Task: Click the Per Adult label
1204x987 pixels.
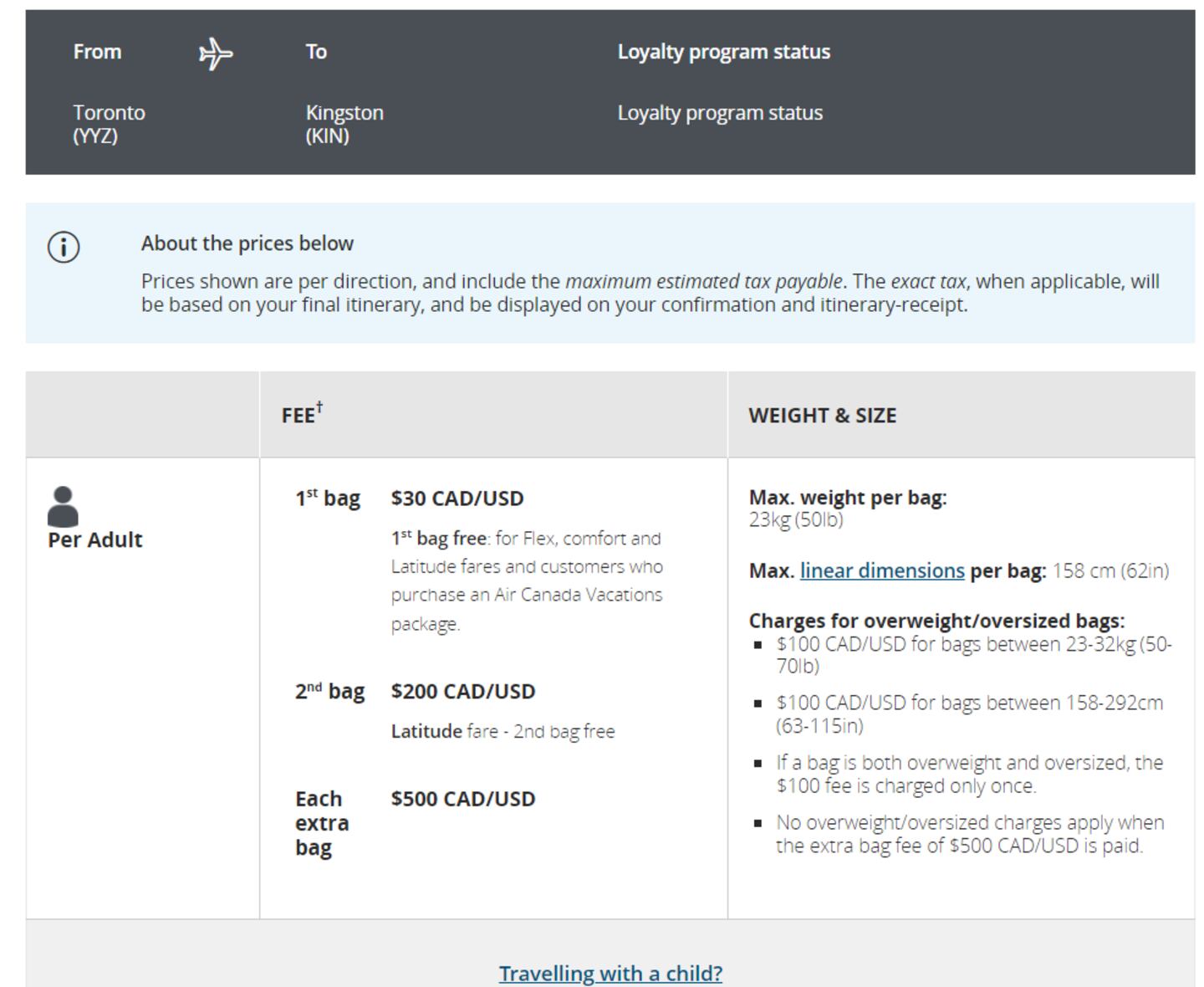Action: point(95,540)
